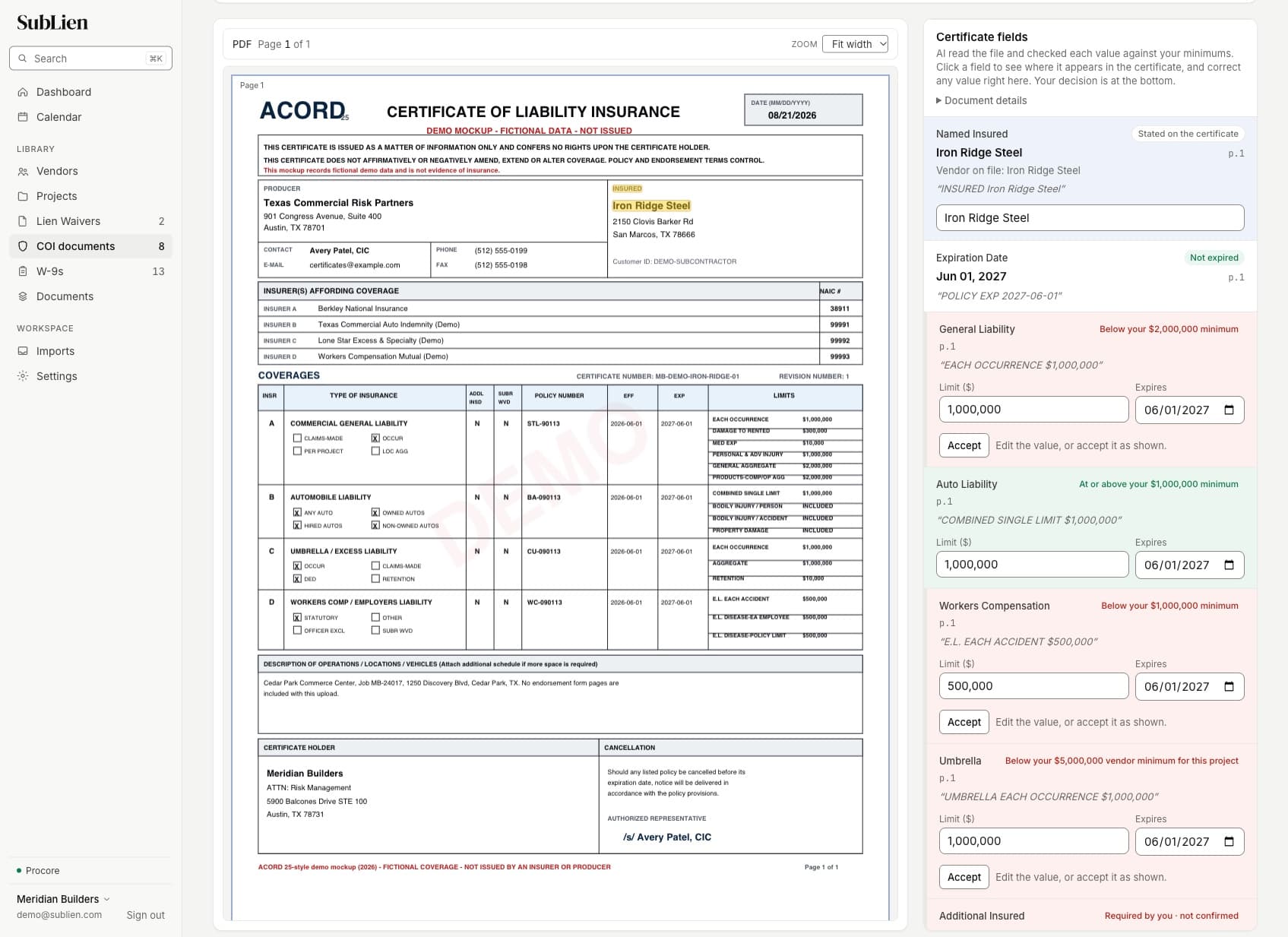This screenshot has height=937, width=1288.
Task: Click the Imports inbox icon
Action: tap(23, 351)
